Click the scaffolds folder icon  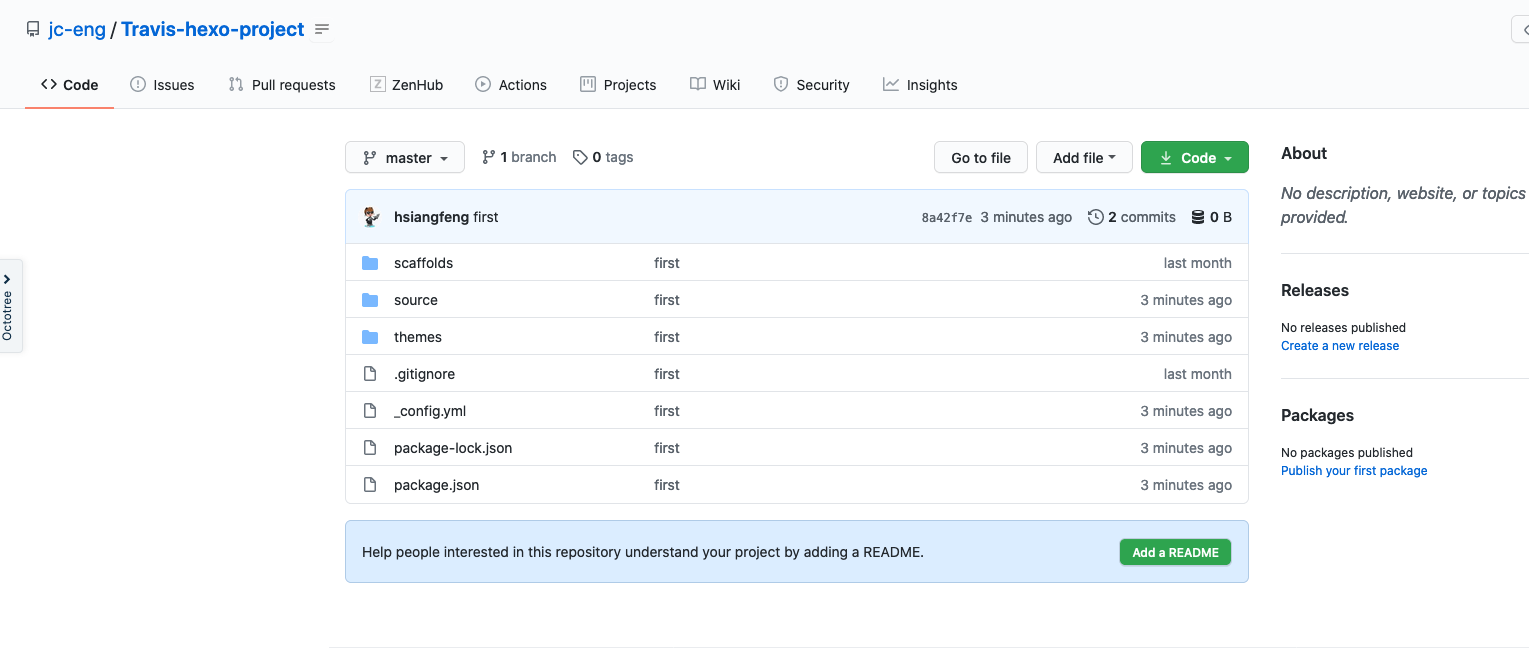pos(370,263)
